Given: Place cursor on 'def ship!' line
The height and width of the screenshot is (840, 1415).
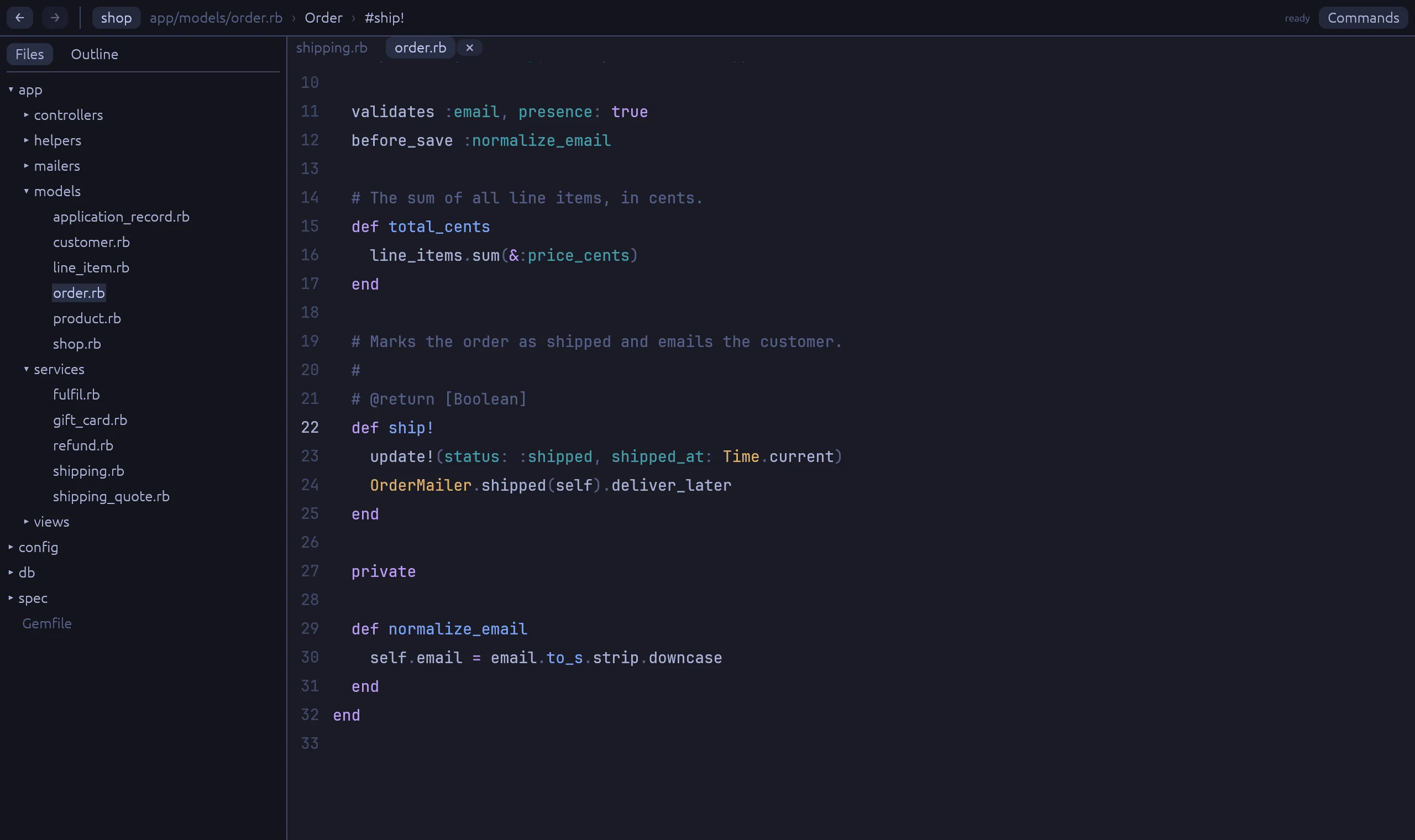Looking at the screenshot, I should click(x=392, y=428).
